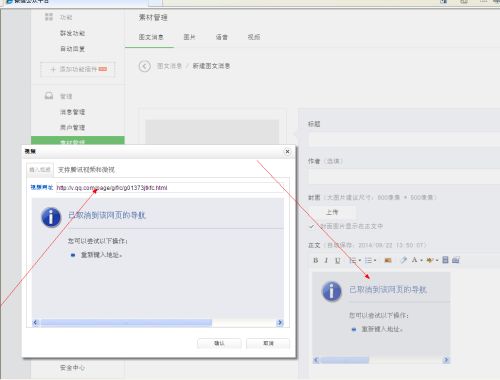The width and height of the screenshot is (500, 380).
Task: Click the 添加功能插件 button
Action: [x=78, y=69]
